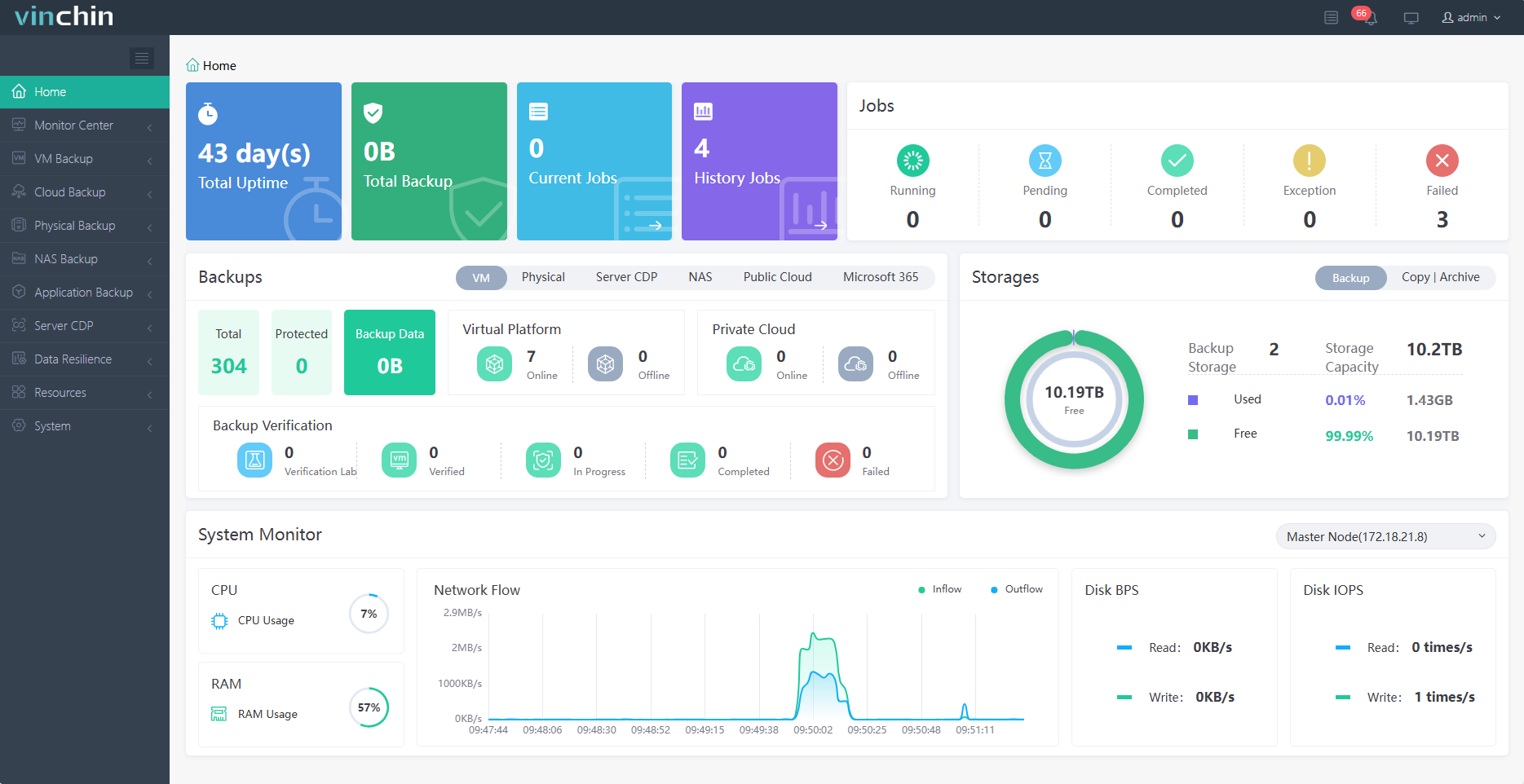Open Current Jobs via its arrow

click(655, 226)
